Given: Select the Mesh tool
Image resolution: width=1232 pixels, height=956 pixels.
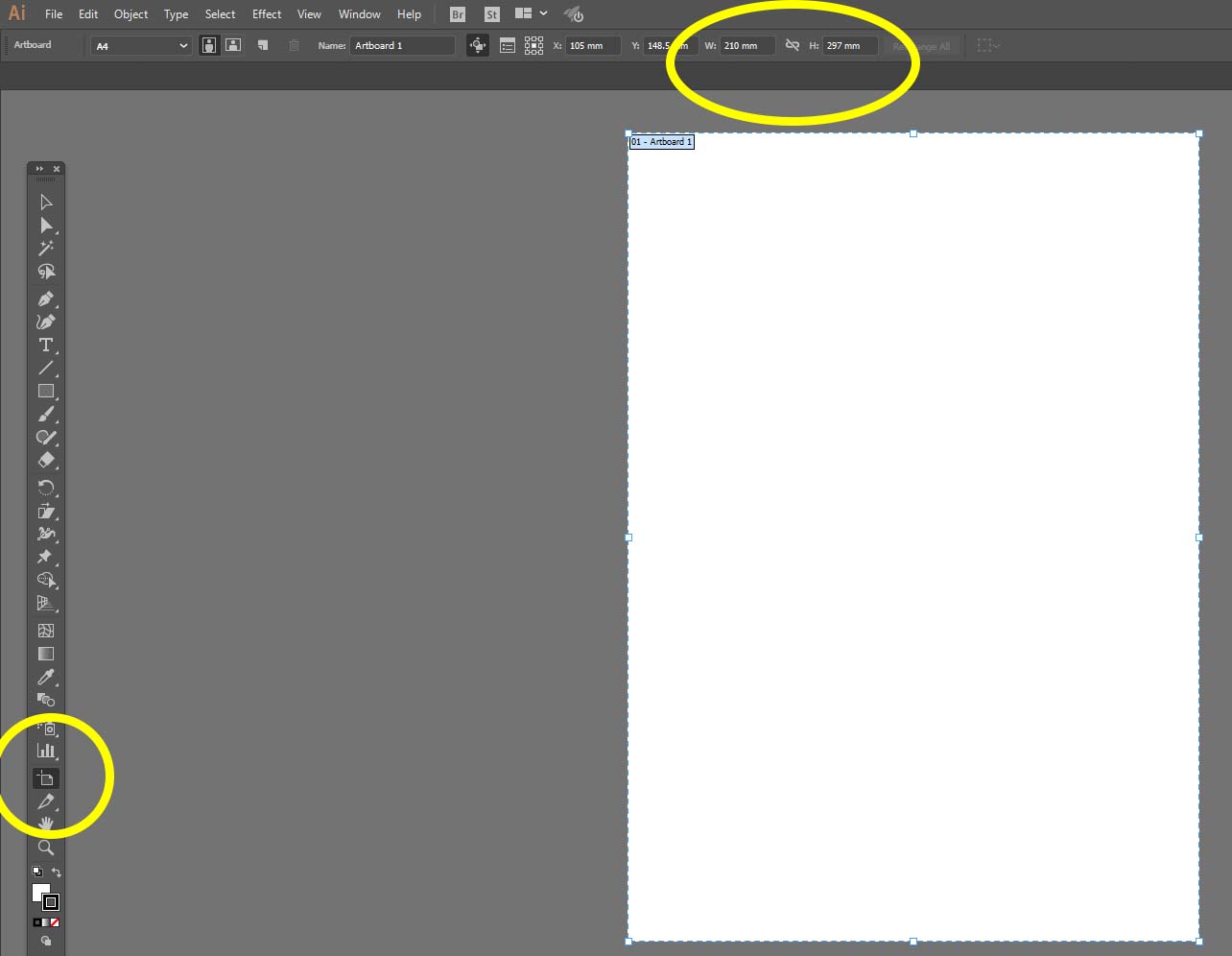Looking at the screenshot, I should (45, 631).
